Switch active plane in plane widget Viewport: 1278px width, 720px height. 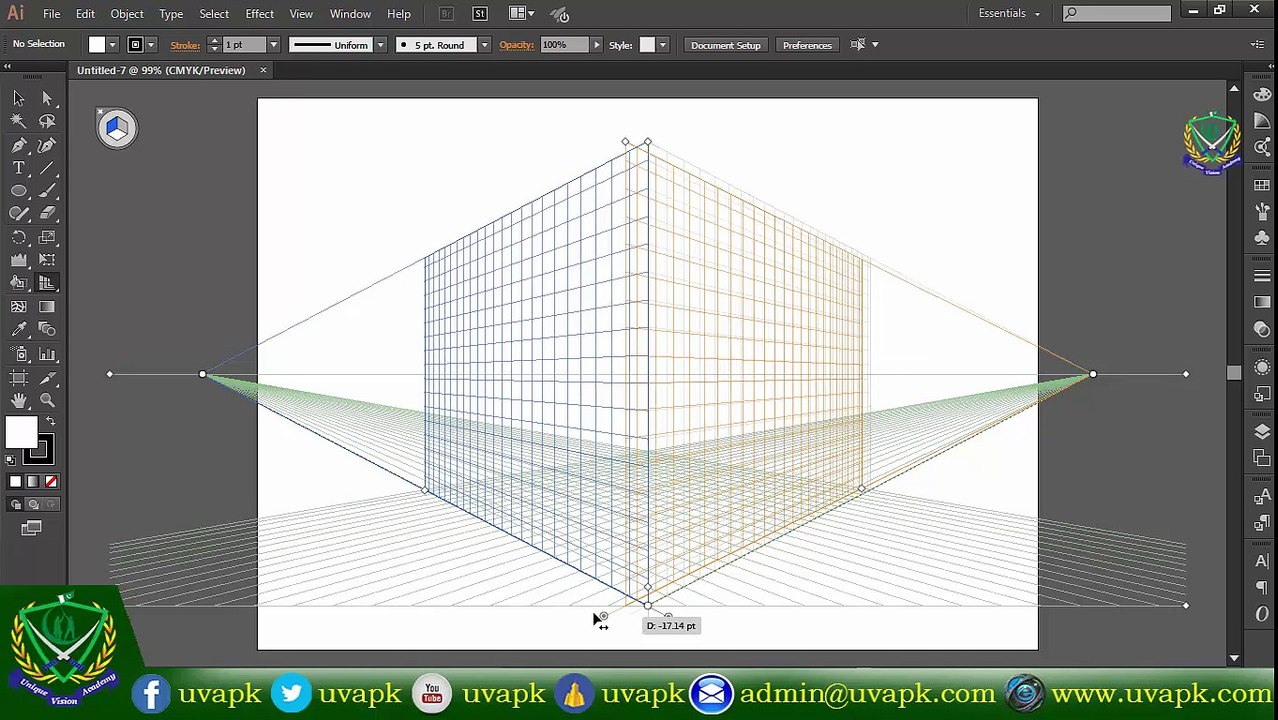(x=116, y=128)
